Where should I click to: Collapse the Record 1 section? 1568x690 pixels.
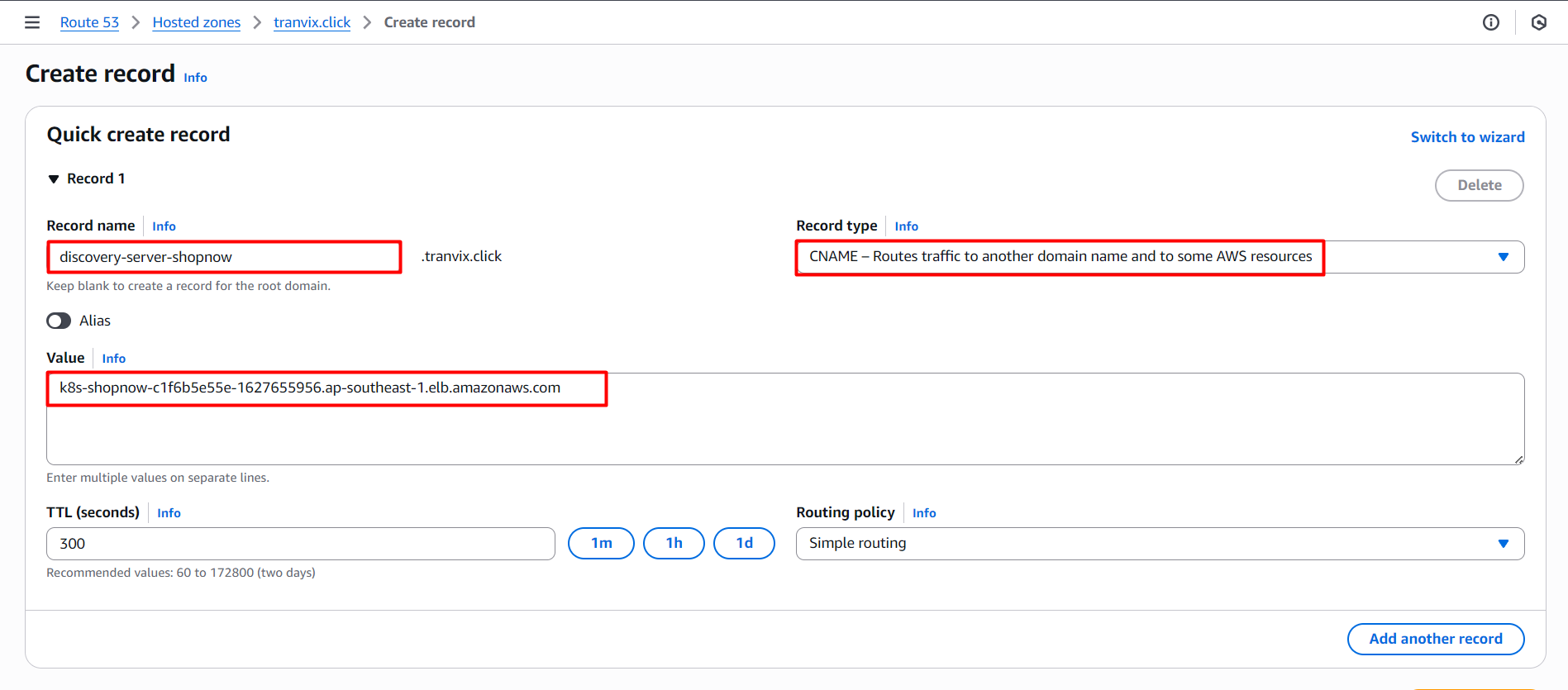(x=55, y=179)
